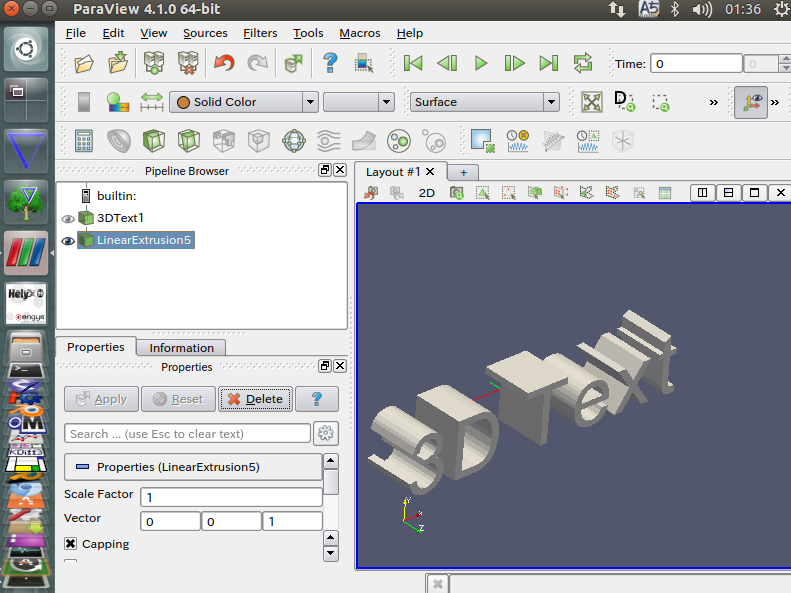Click the Undo arrow icon

[224, 64]
